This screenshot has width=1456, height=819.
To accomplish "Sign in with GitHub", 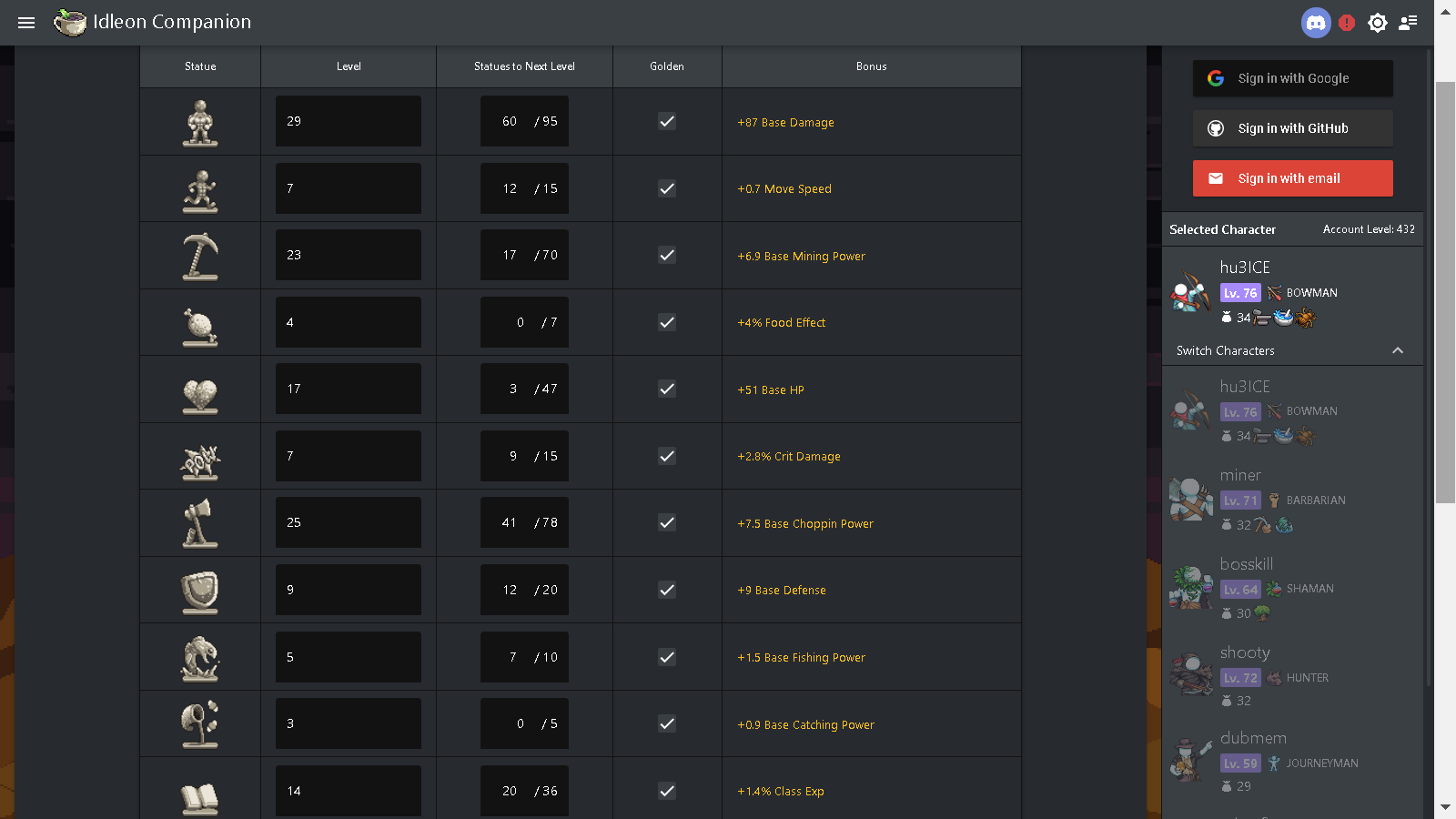I will point(1291,128).
